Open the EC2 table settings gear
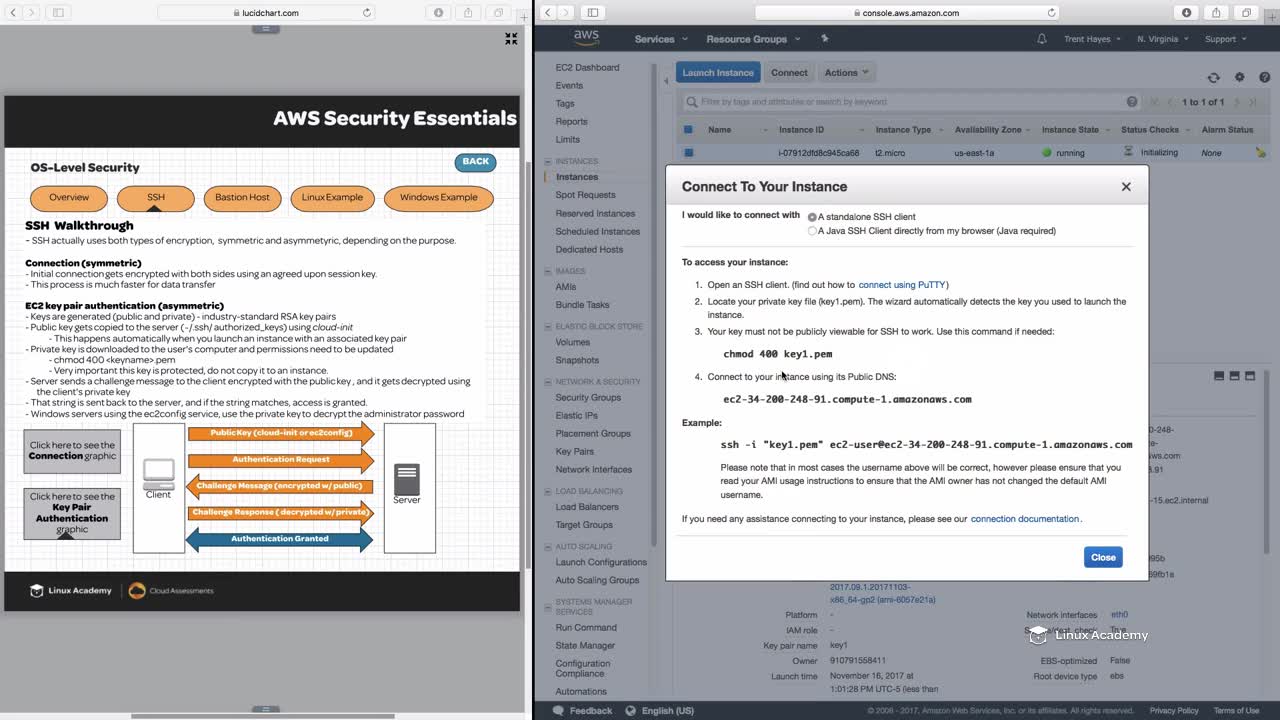 1239,77
